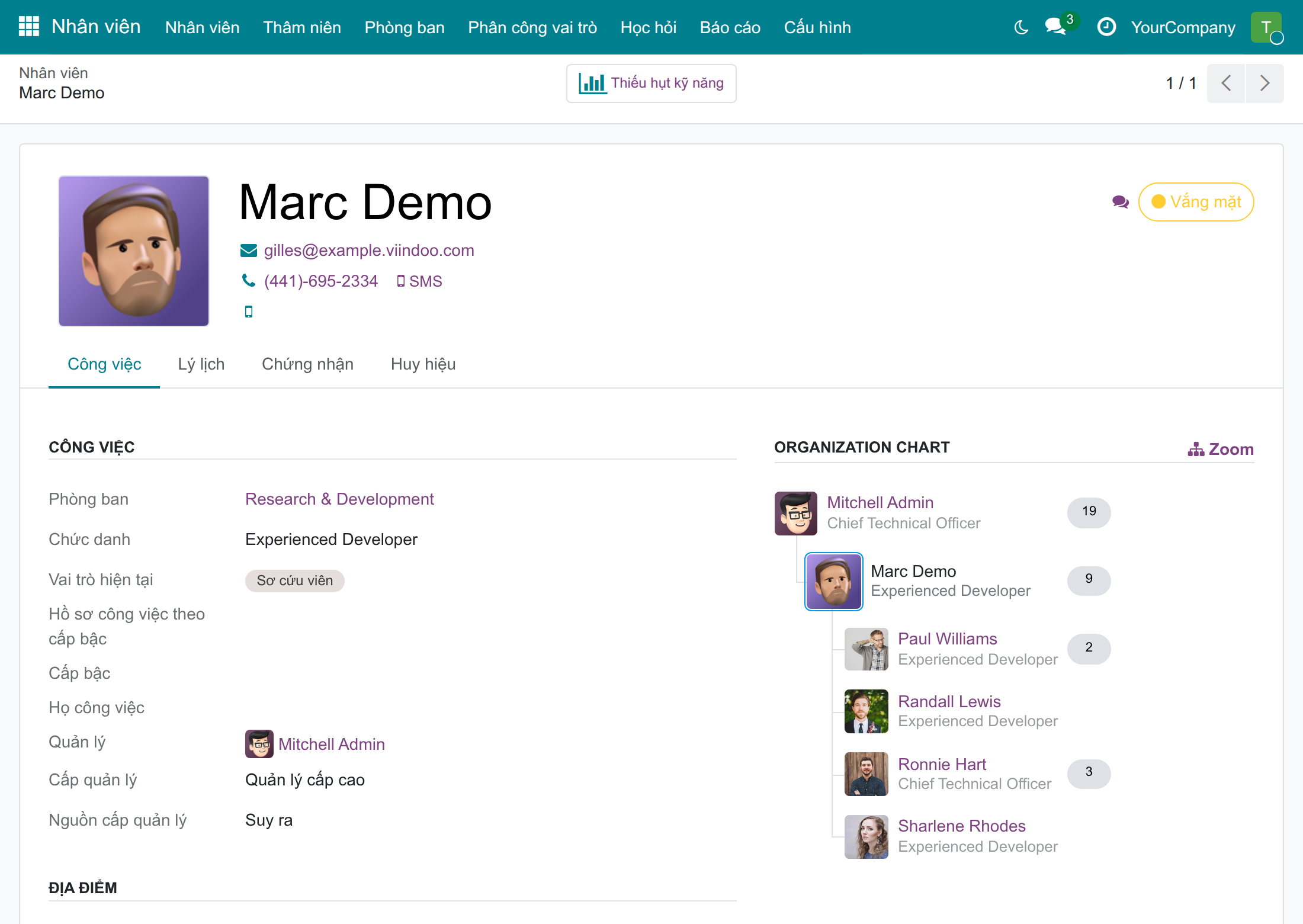
Task: Open YourCompany company switcher
Action: 1183,27
